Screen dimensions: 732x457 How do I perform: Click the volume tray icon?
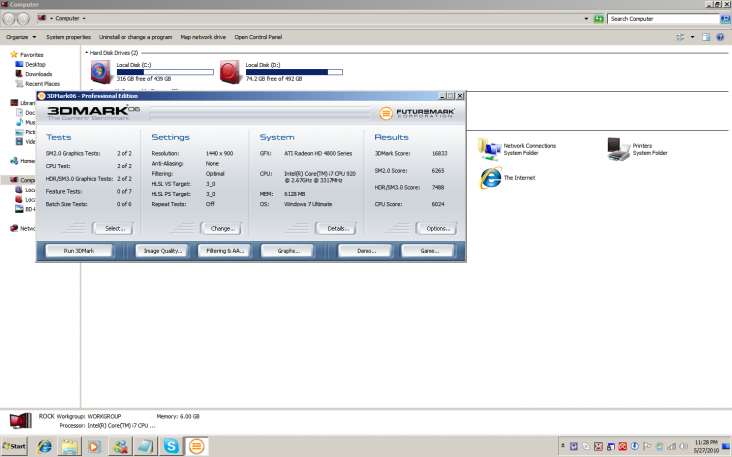tap(684, 447)
